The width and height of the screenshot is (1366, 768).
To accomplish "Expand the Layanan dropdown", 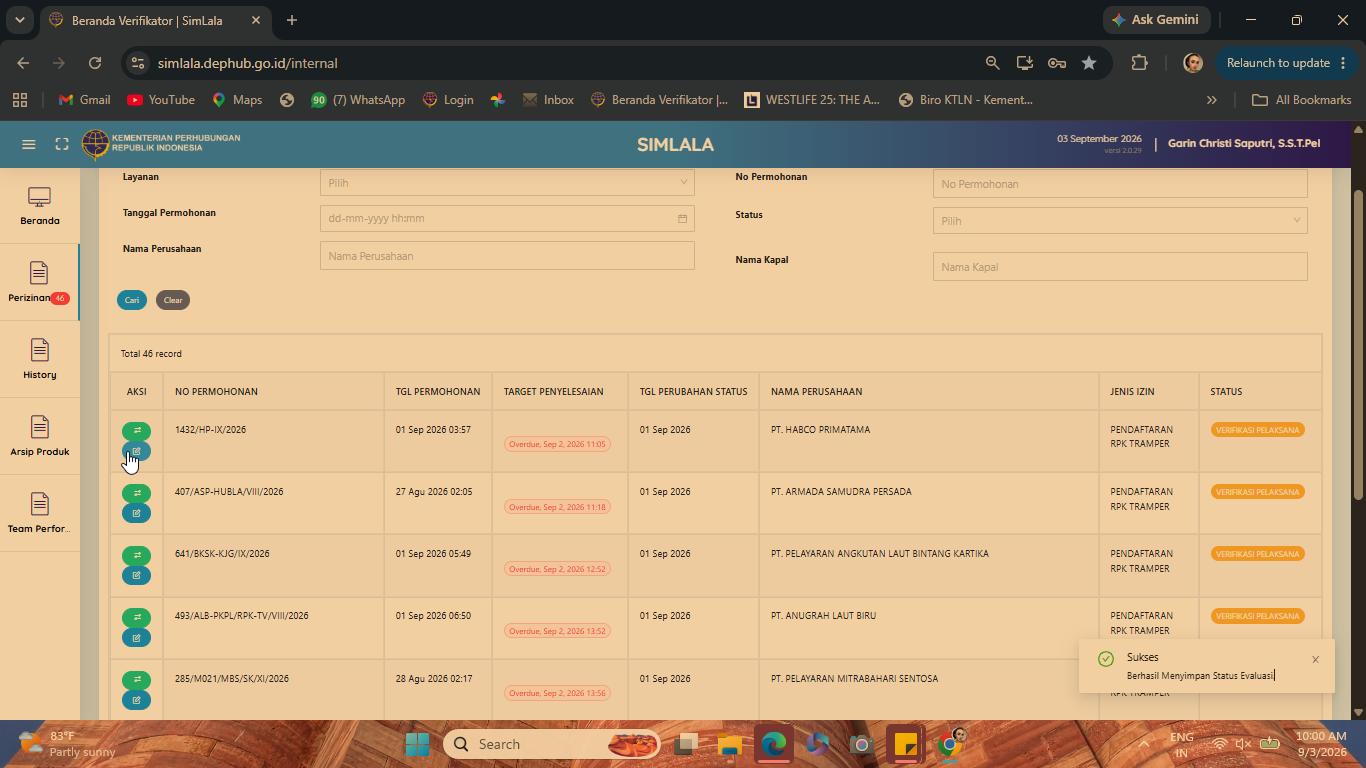I will click(507, 183).
